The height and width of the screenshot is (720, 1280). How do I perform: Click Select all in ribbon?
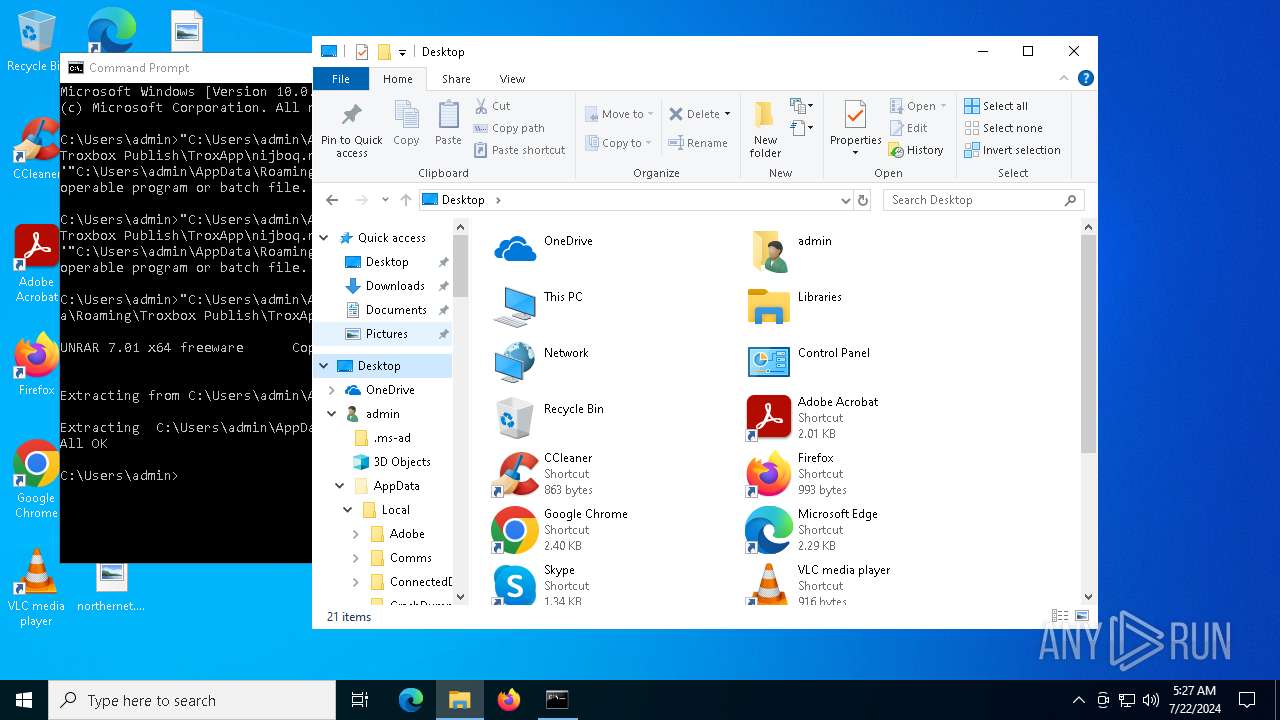[x=996, y=106]
